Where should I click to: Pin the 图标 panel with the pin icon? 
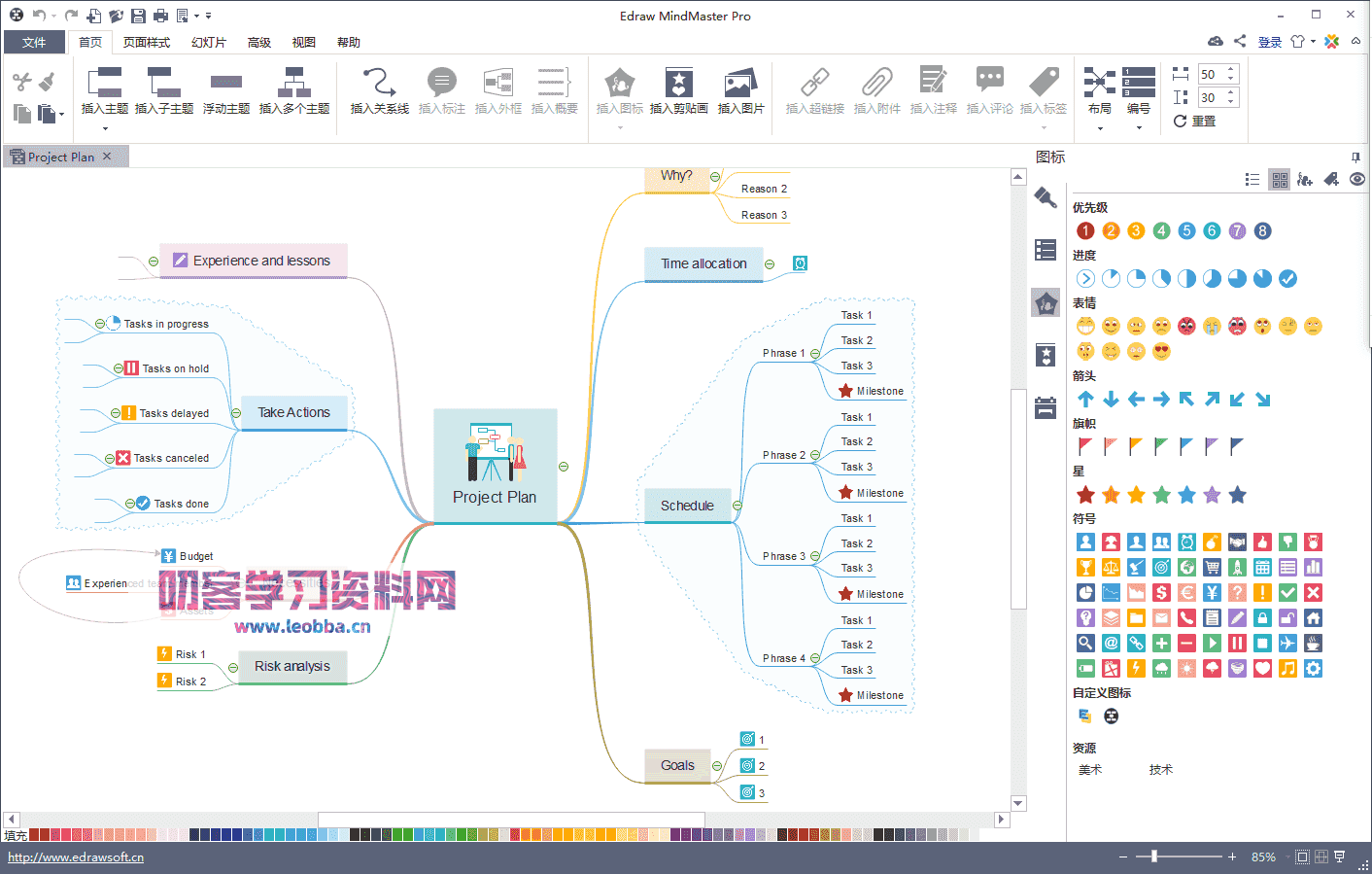pos(1356,157)
